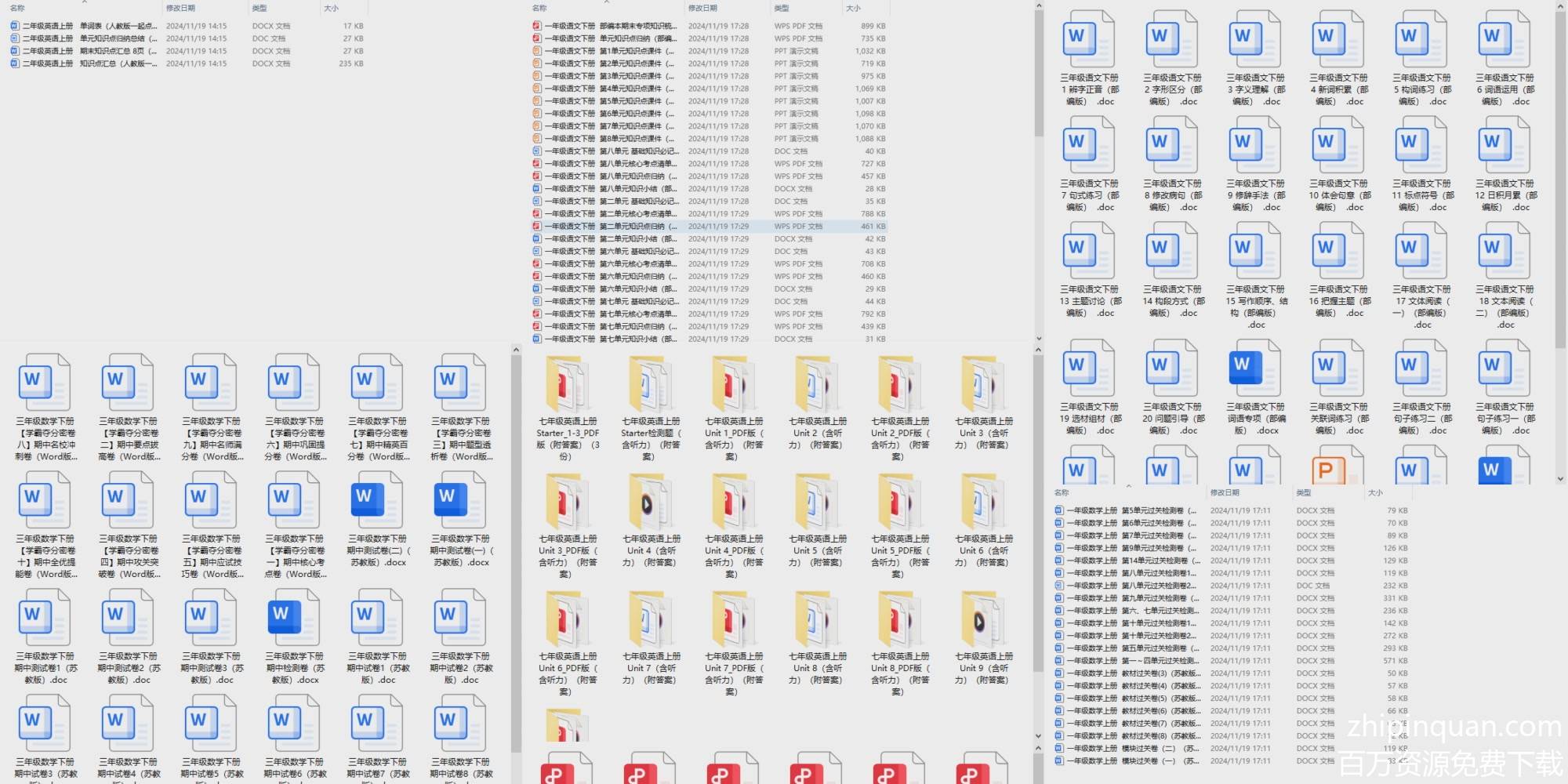Select 一年级数学上册 第六、七单元过关检测 row
This screenshot has width=1568, height=784.
1232,611
